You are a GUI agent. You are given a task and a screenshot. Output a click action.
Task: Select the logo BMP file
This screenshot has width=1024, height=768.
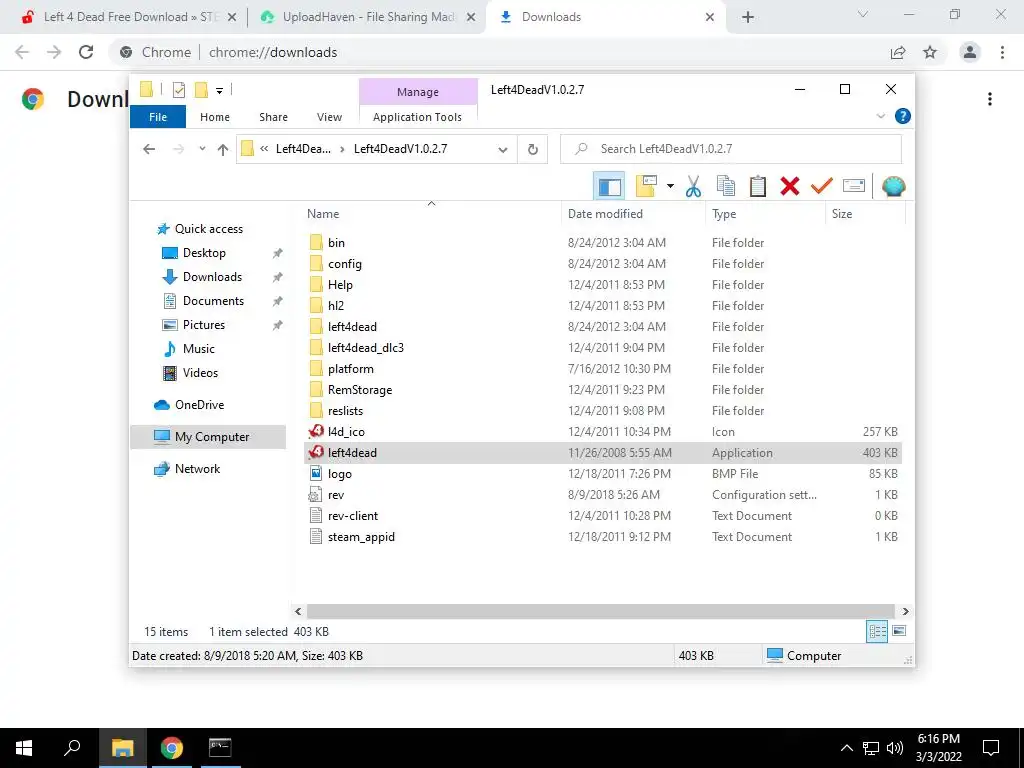point(340,474)
